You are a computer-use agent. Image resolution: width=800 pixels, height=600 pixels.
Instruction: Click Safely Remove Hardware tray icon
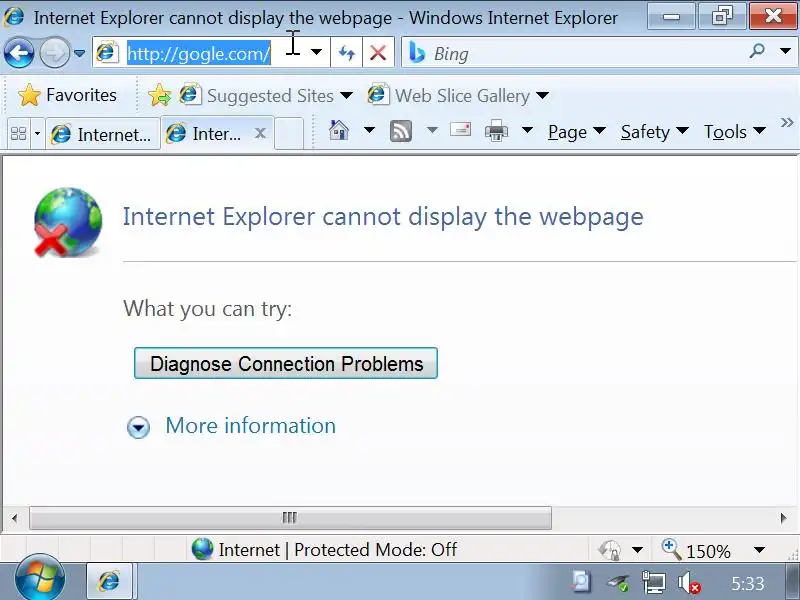tap(617, 583)
